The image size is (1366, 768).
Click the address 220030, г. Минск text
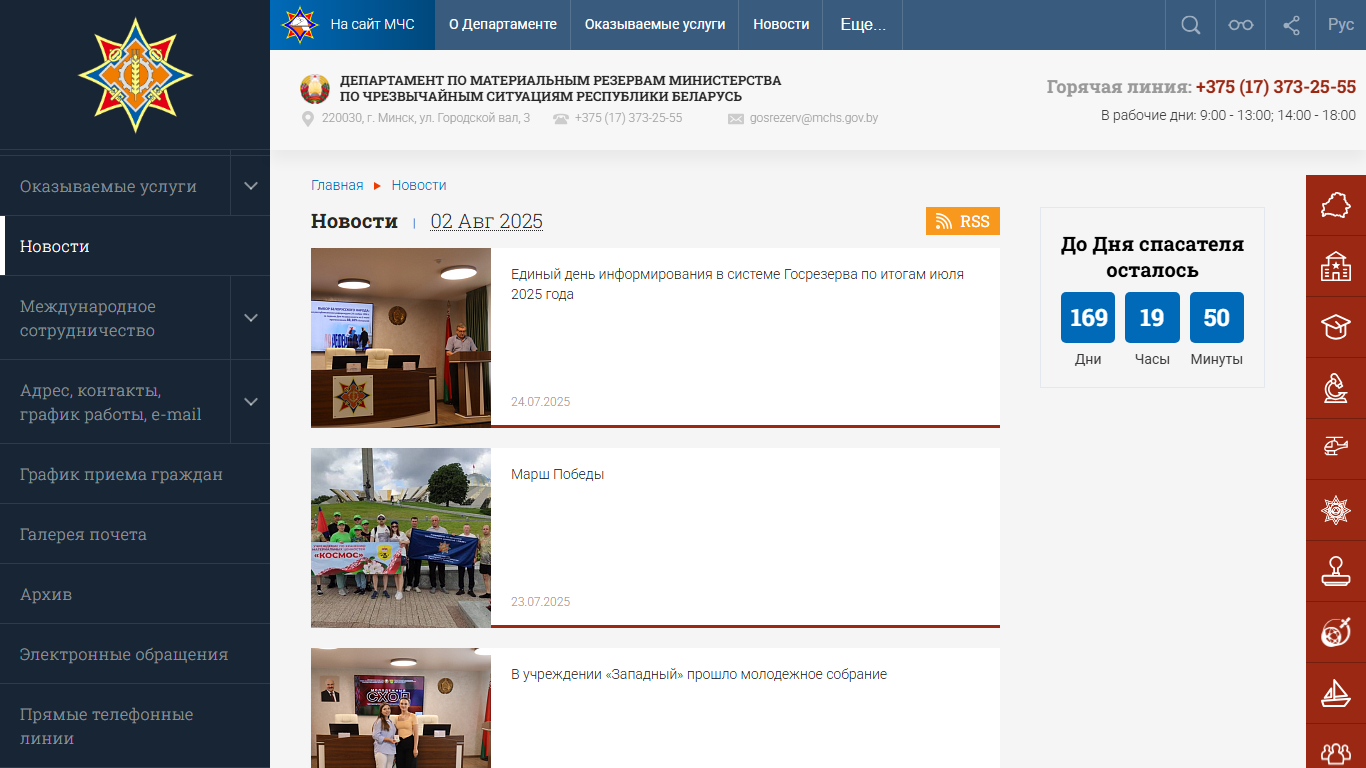pos(426,118)
